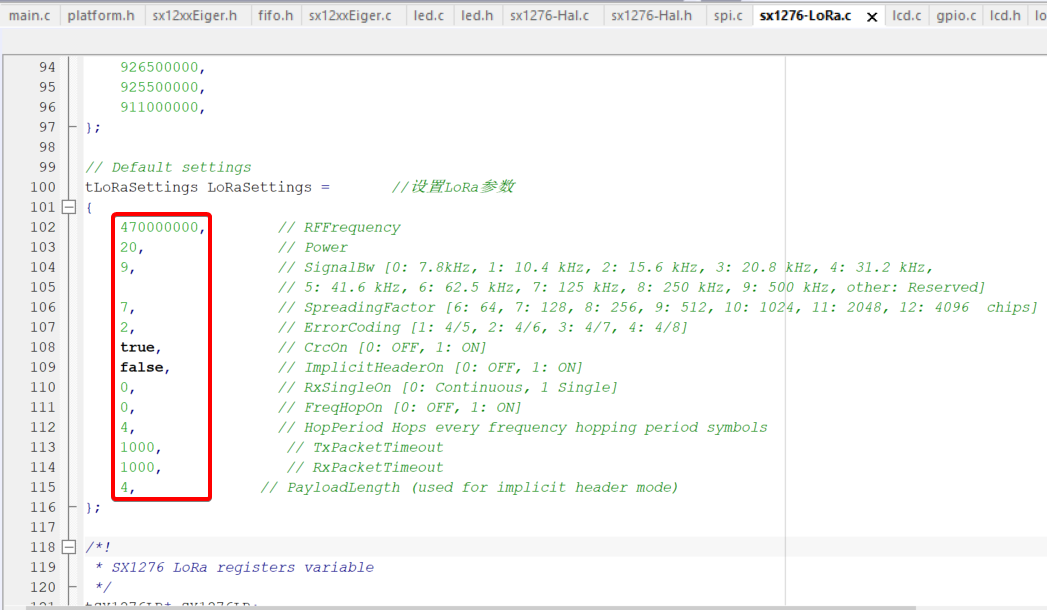
Task: Open the led.h tab
Action: 477,16
